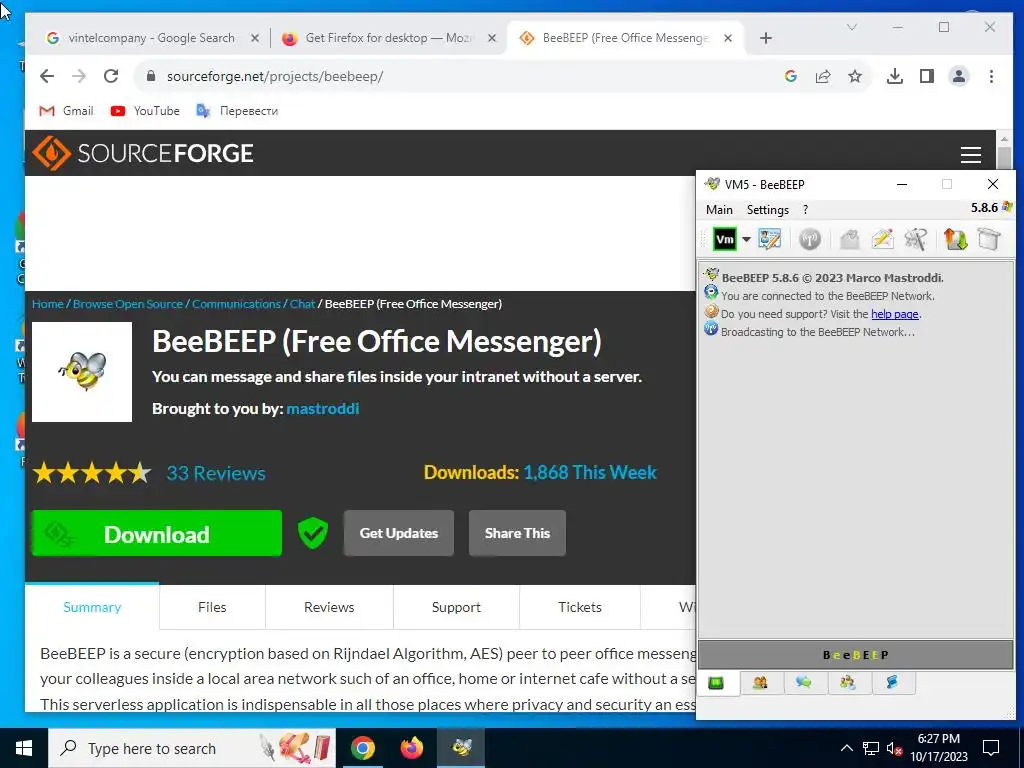The width and height of the screenshot is (1024, 768).
Task: Select the green activity tab at BeeBEEP bottom
Action: point(716,683)
